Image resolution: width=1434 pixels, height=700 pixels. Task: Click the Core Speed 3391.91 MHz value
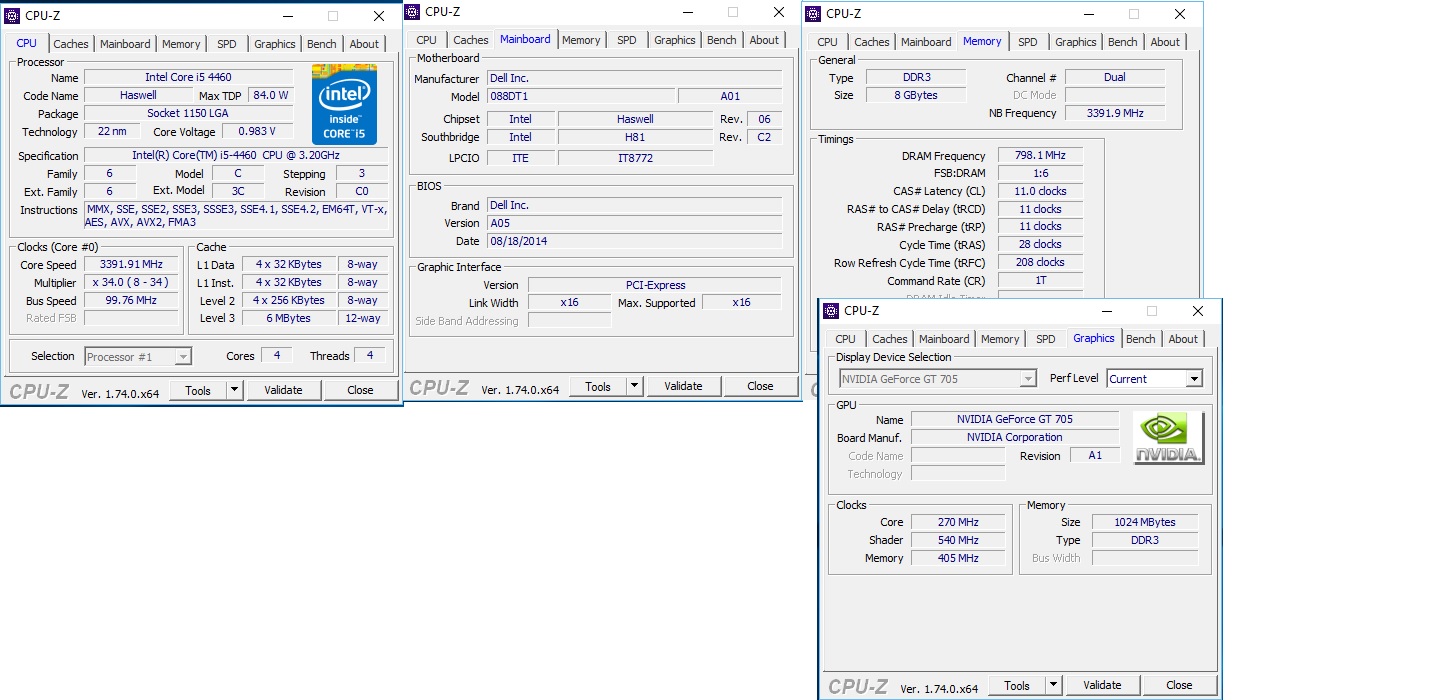click(131, 265)
